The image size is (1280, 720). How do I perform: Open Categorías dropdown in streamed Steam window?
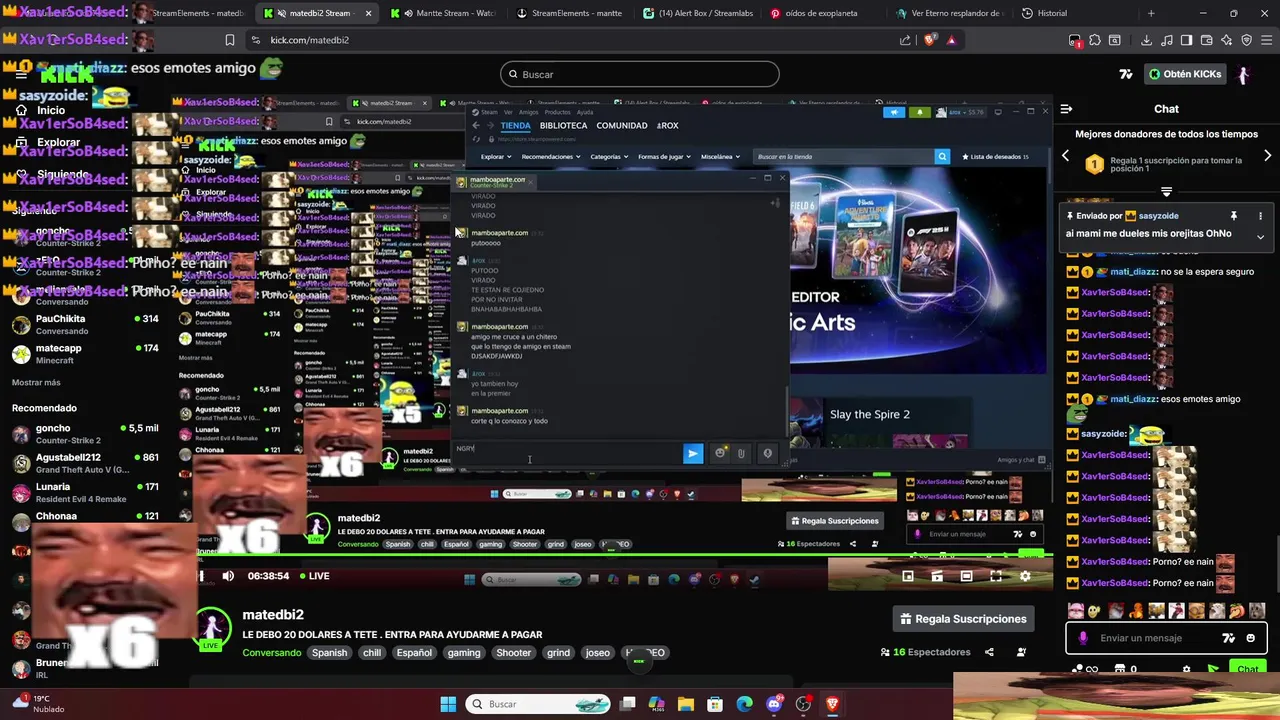609,157
